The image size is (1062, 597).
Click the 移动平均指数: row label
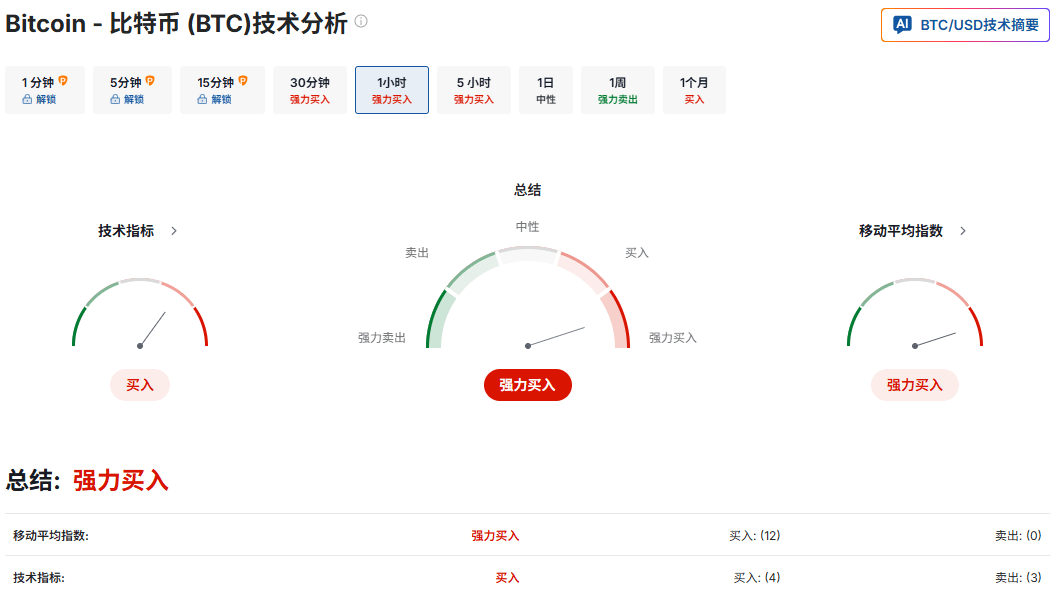[51, 535]
